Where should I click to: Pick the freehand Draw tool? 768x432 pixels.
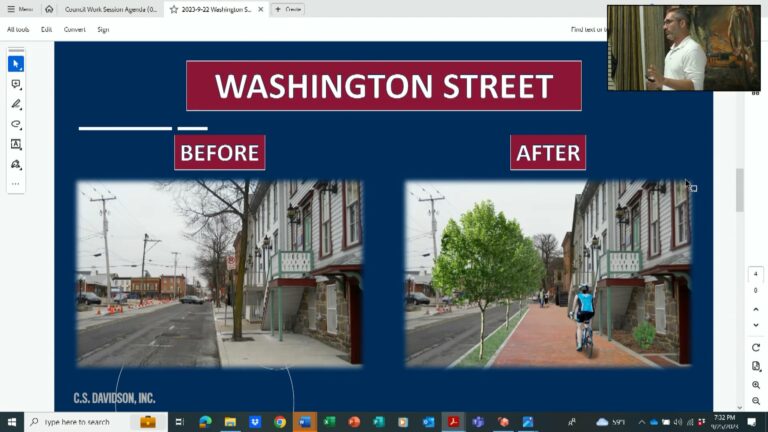[x=16, y=124]
